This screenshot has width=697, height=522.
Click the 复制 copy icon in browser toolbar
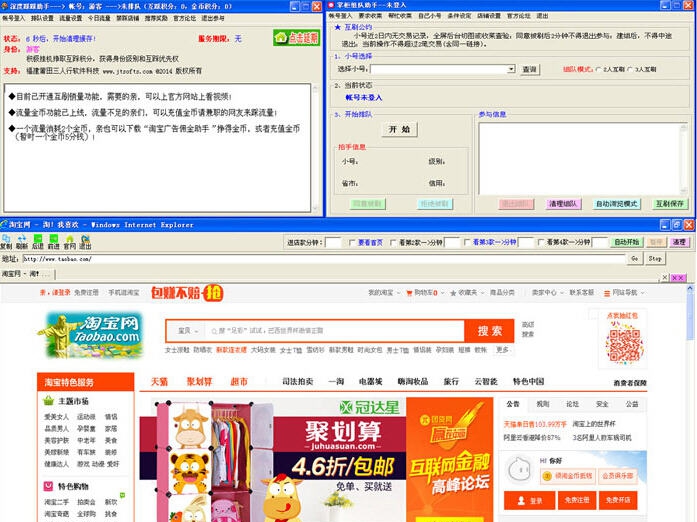6,239
